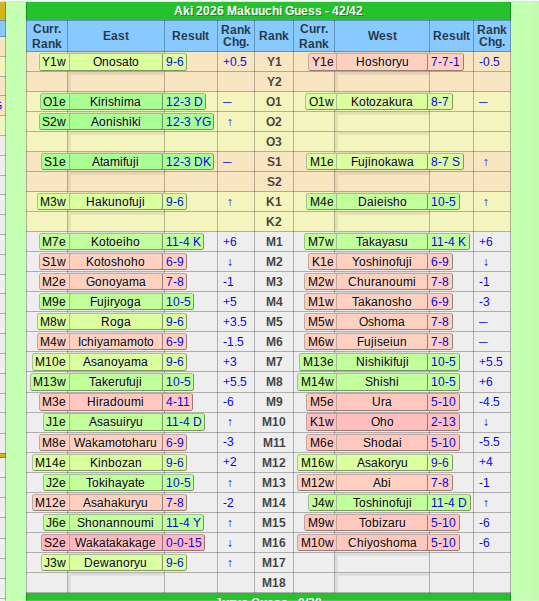Click Abi at M13 West

pos(382,482)
